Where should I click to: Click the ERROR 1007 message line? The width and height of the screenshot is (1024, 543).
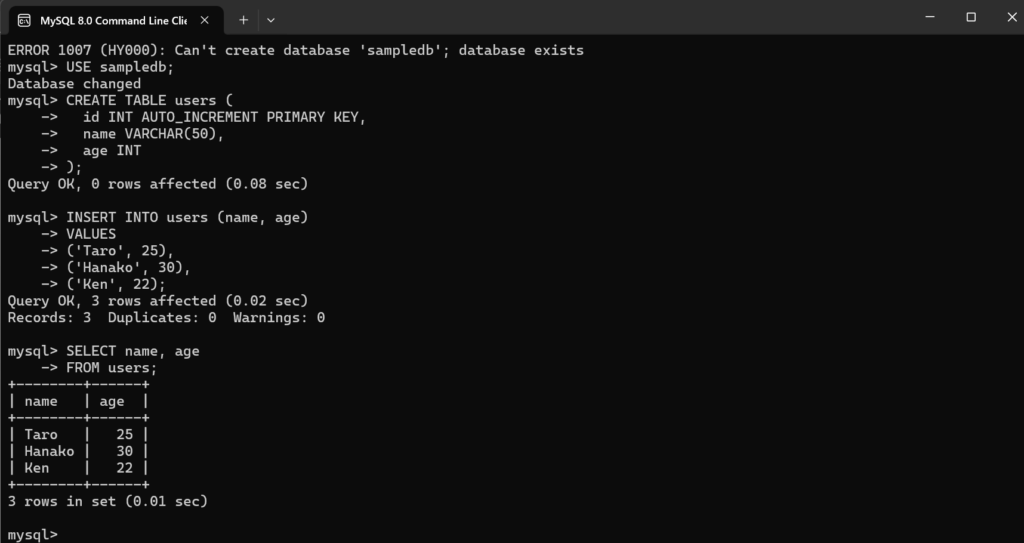[295, 50]
